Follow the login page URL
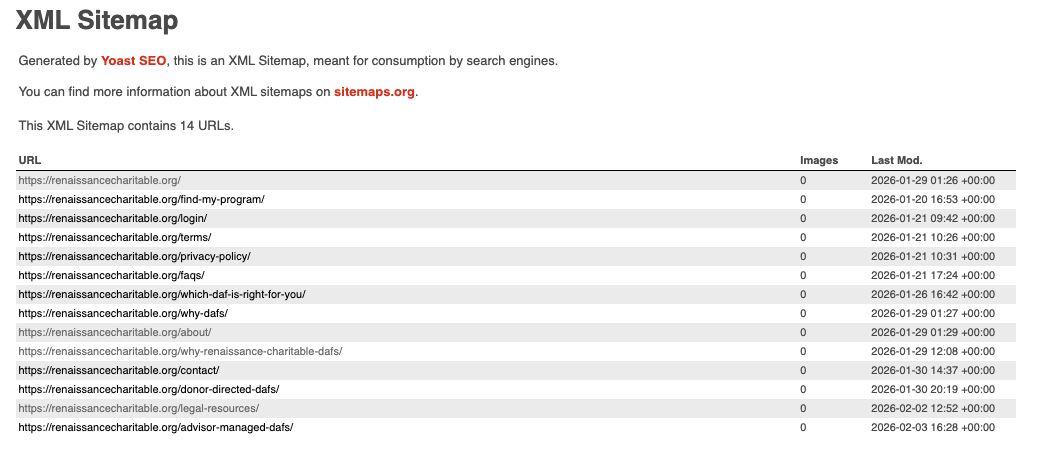Image resolution: width=1046 pixels, height=464 pixels. pyautogui.click(x=113, y=218)
